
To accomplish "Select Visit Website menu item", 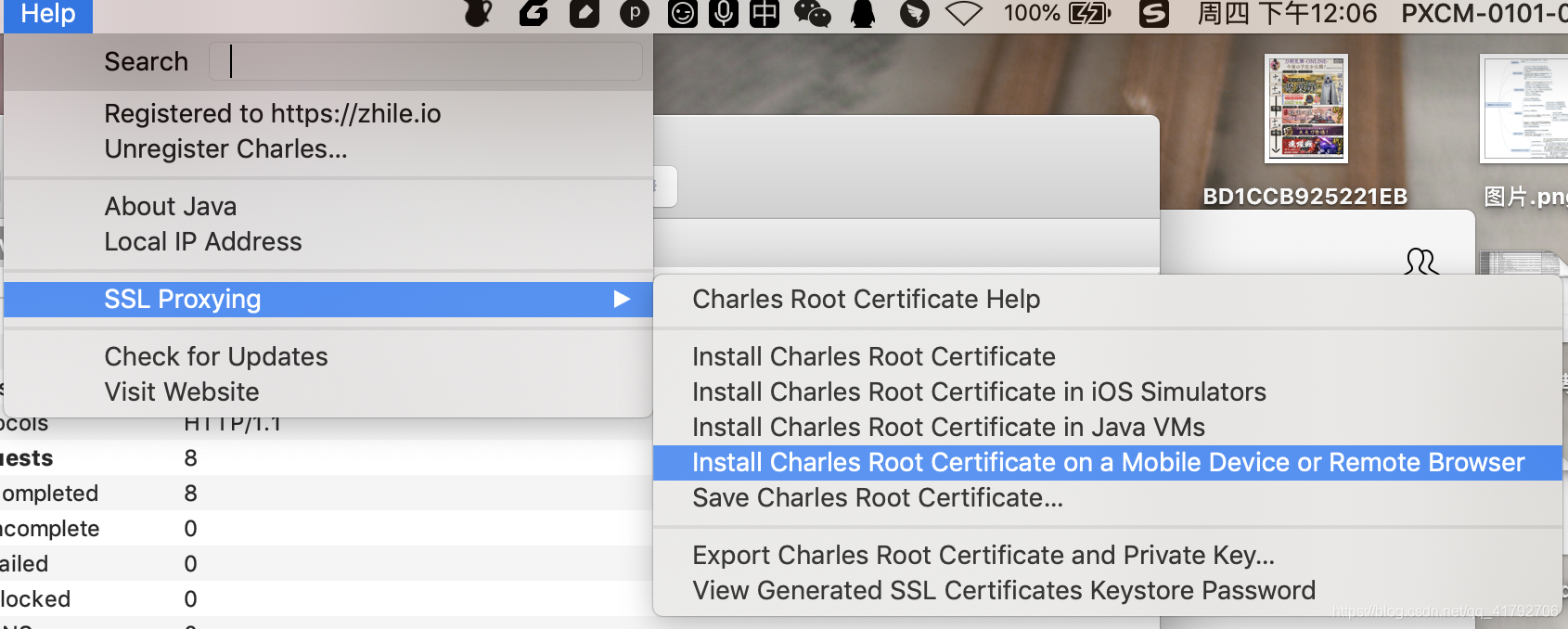I will [x=182, y=392].
